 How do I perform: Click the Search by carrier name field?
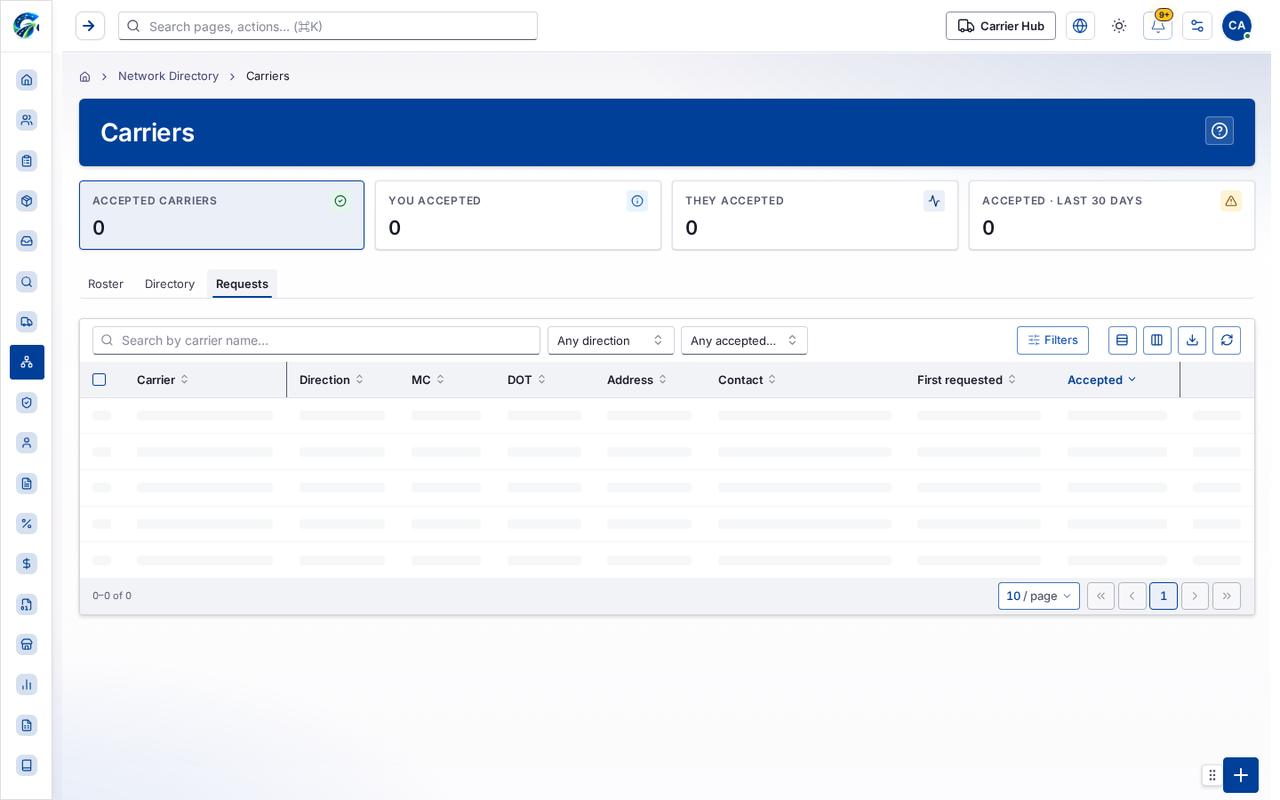pos(316,340)
